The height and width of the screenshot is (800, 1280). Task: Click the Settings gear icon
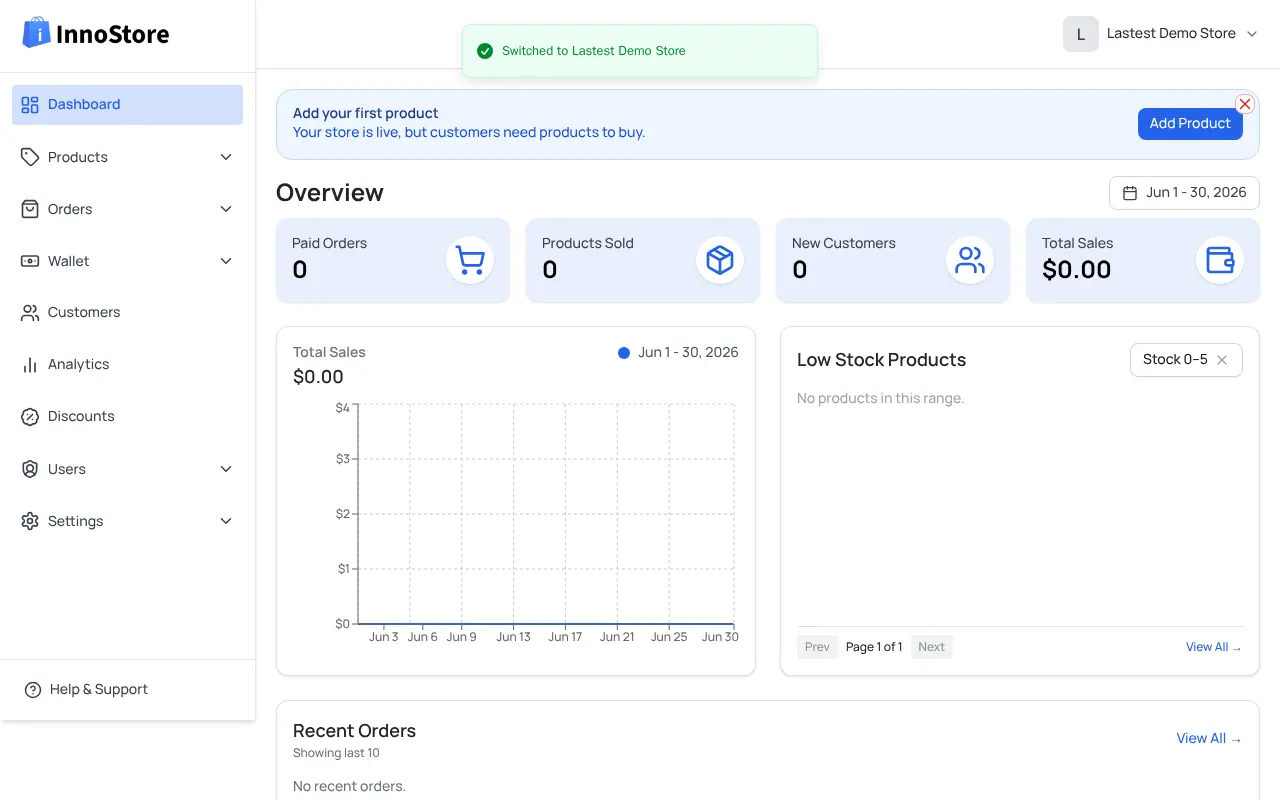tap(30, 521)
